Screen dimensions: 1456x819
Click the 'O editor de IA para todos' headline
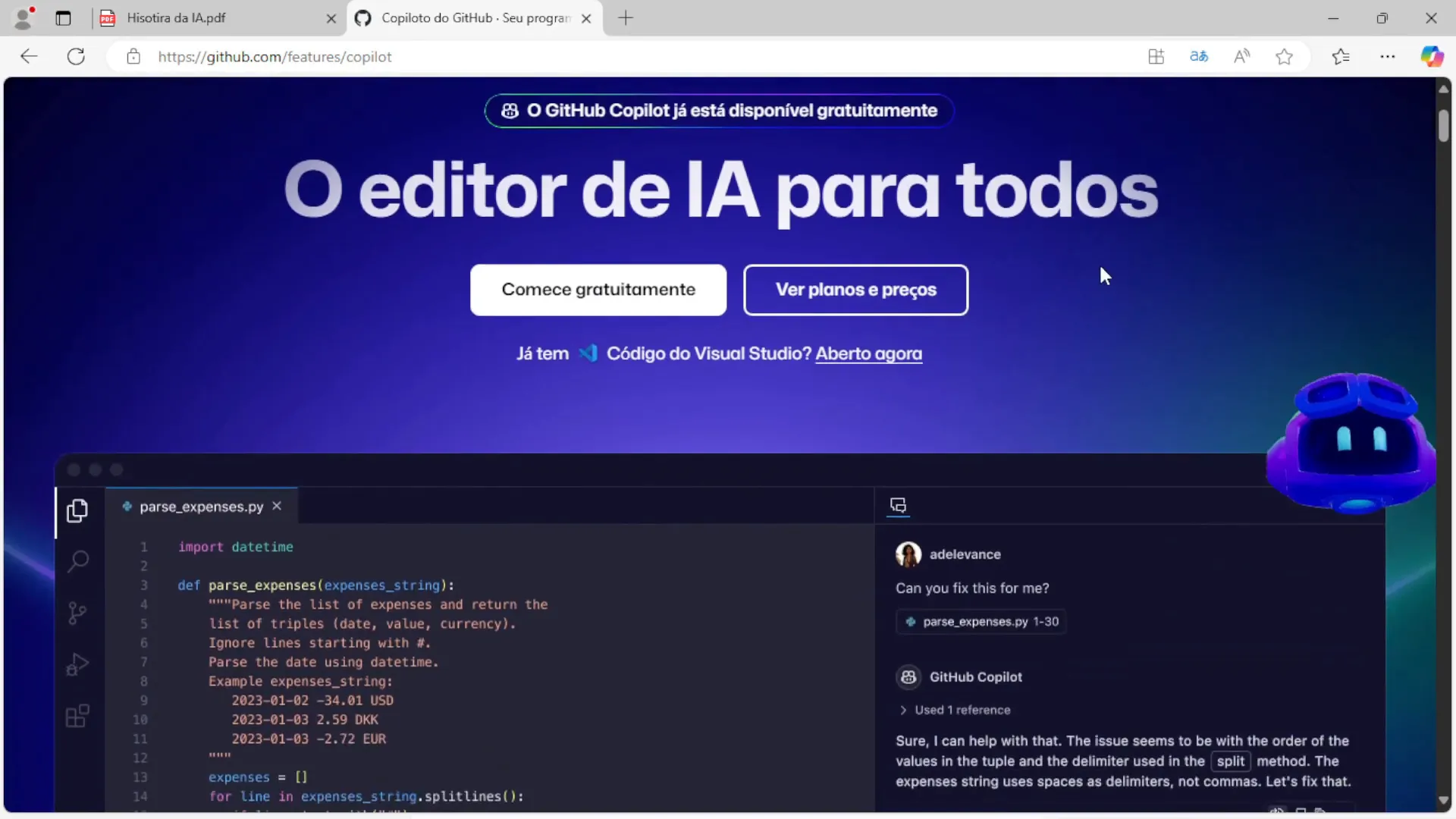tap(720, 190)
